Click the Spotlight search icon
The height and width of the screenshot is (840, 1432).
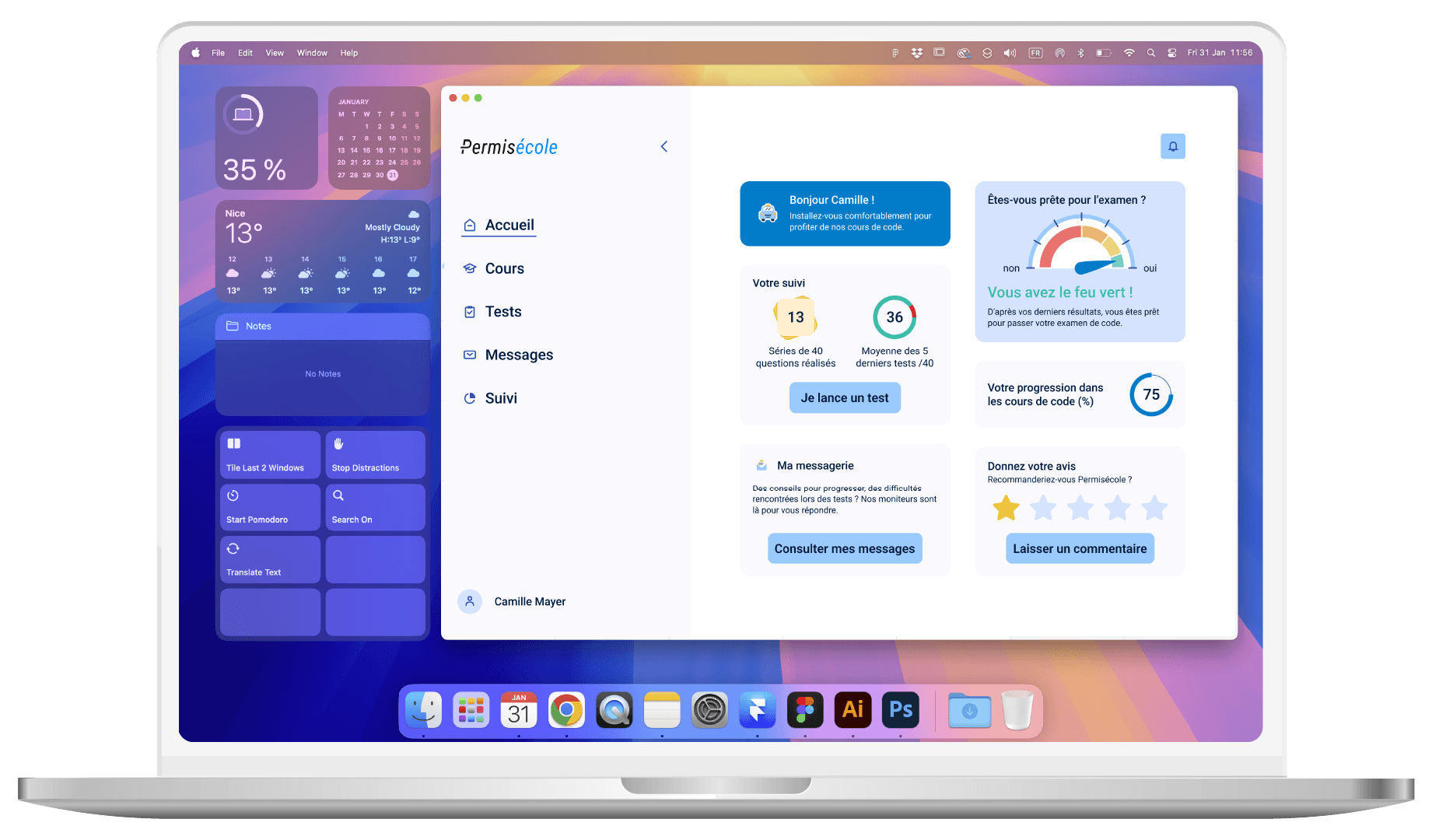pyautogui.click(x=1150, y=53)
